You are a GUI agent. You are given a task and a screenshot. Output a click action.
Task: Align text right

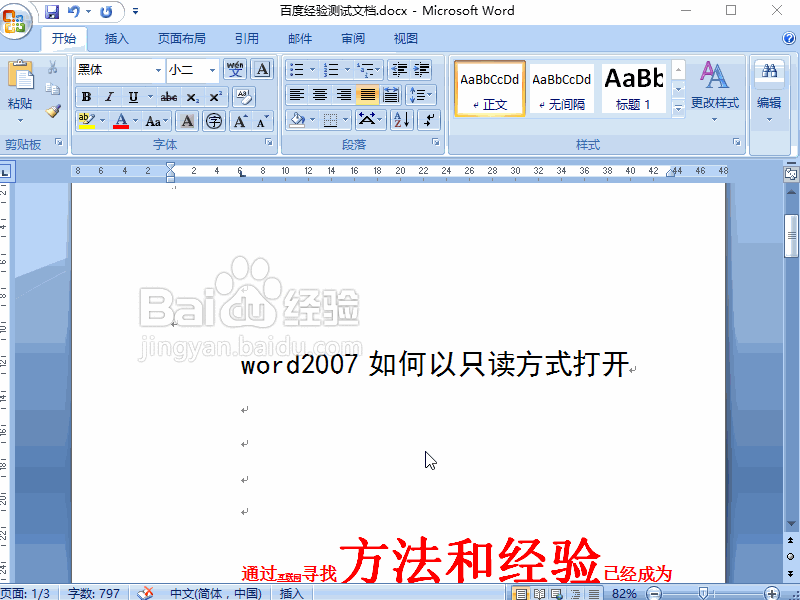pyautogui.click(x=343, y=95)
